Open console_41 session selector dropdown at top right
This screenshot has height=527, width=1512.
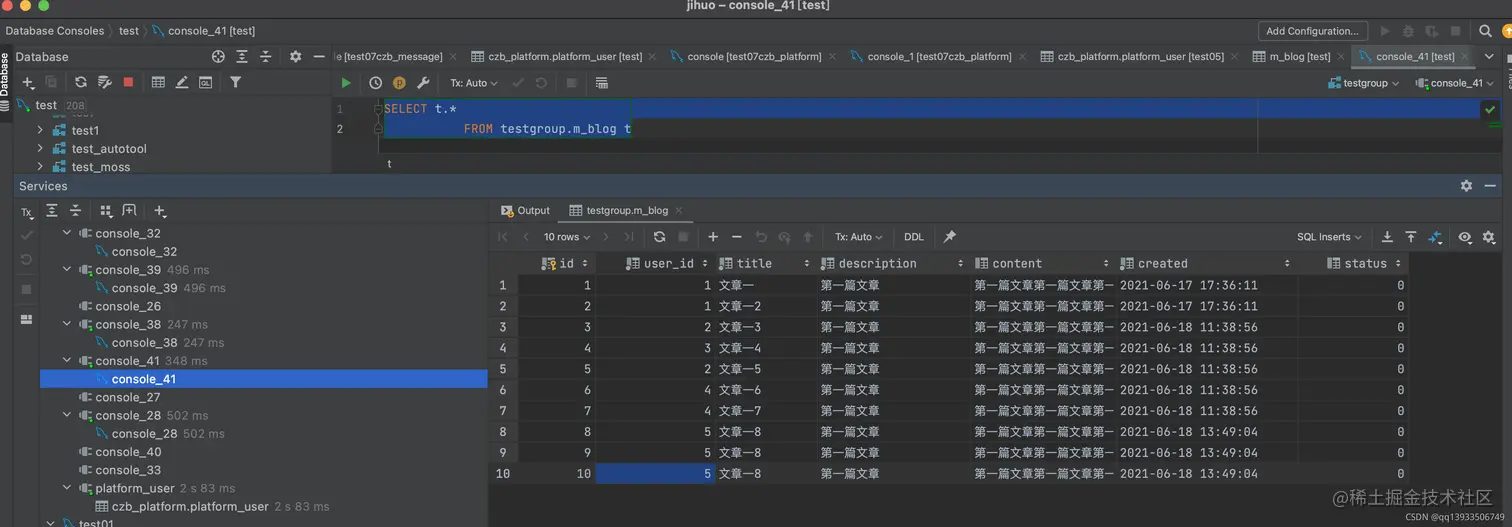pos(1454,83)
